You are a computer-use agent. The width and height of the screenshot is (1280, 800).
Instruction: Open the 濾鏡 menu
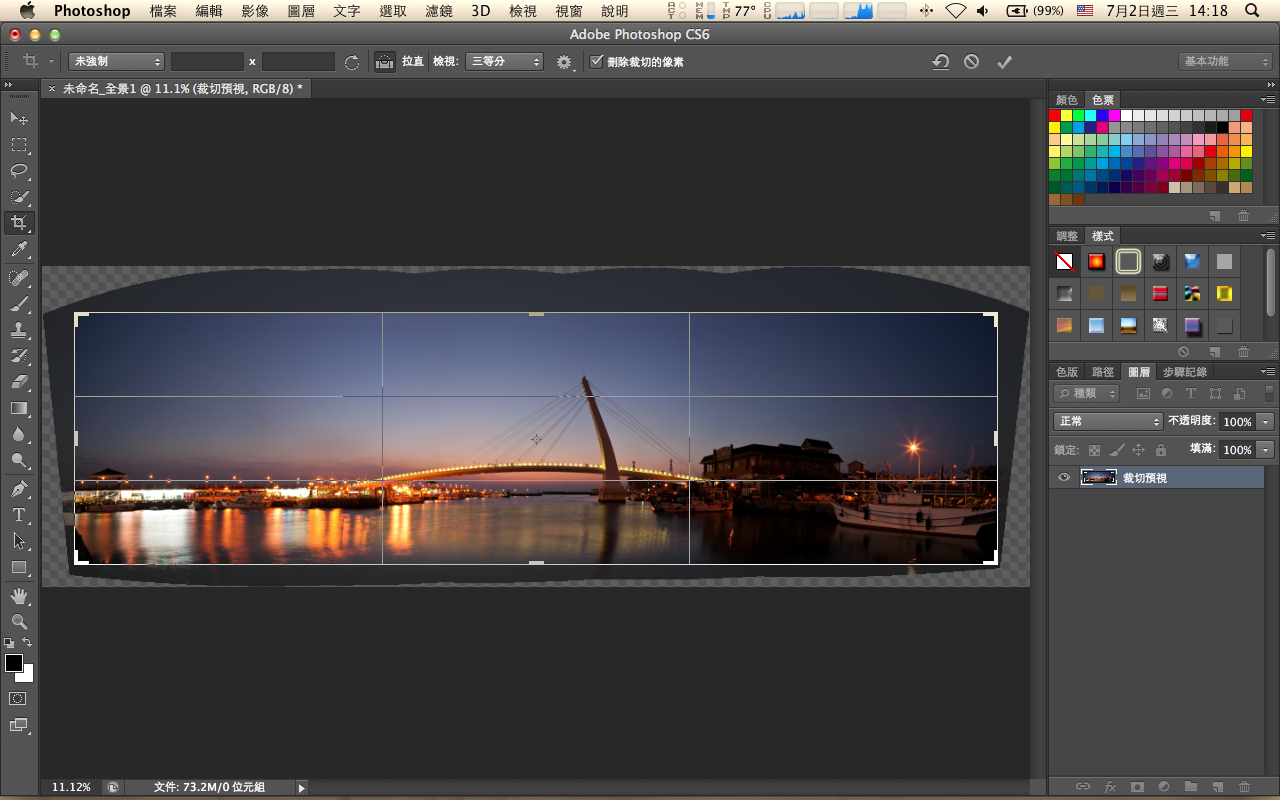click(439, 11)
